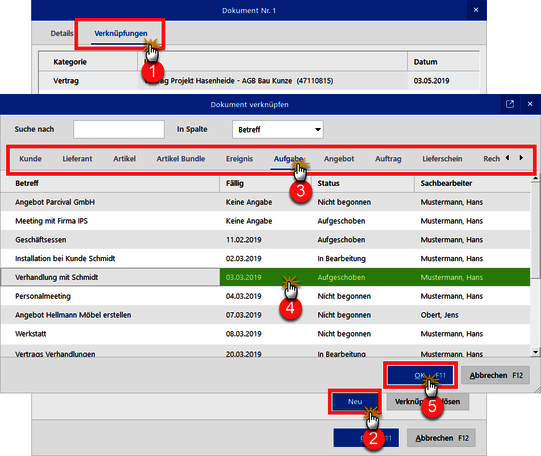Click the tab strip right scroll arrow

(x=521, y=158)
